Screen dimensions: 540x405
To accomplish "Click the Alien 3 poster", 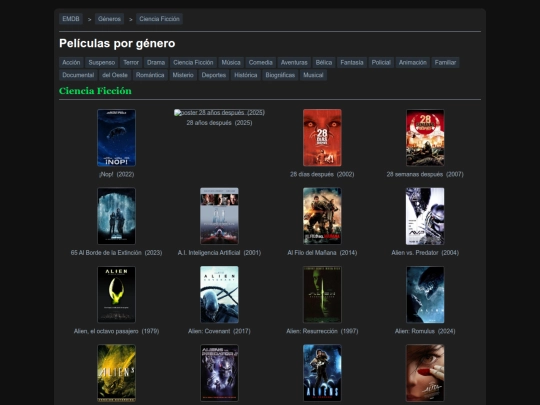I will (x=116, y=373).
